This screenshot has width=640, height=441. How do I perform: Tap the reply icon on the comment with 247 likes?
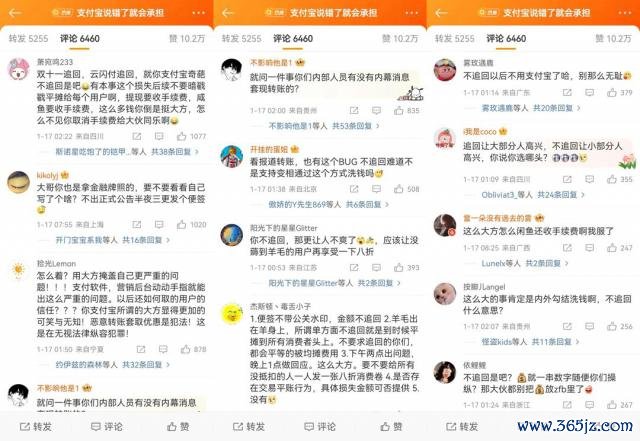589,247
